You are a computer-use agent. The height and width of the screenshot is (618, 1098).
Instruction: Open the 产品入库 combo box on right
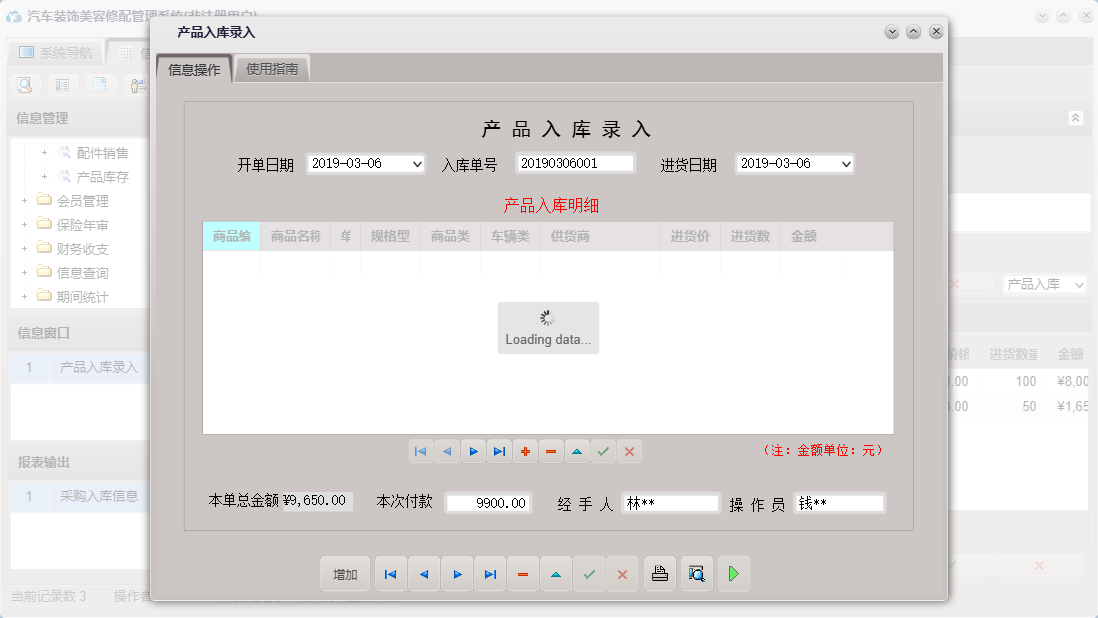1044,284
